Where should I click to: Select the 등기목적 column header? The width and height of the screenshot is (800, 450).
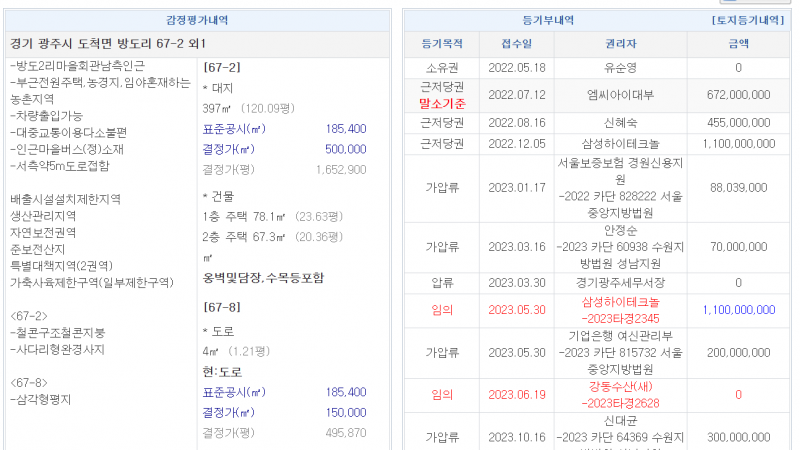(x=442, y=44)
